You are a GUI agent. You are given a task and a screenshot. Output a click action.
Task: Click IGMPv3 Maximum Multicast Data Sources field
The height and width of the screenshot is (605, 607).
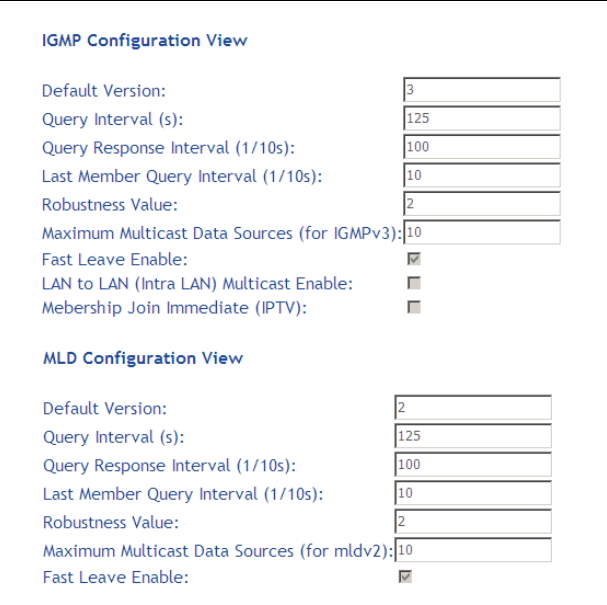(x=482, y=233)
